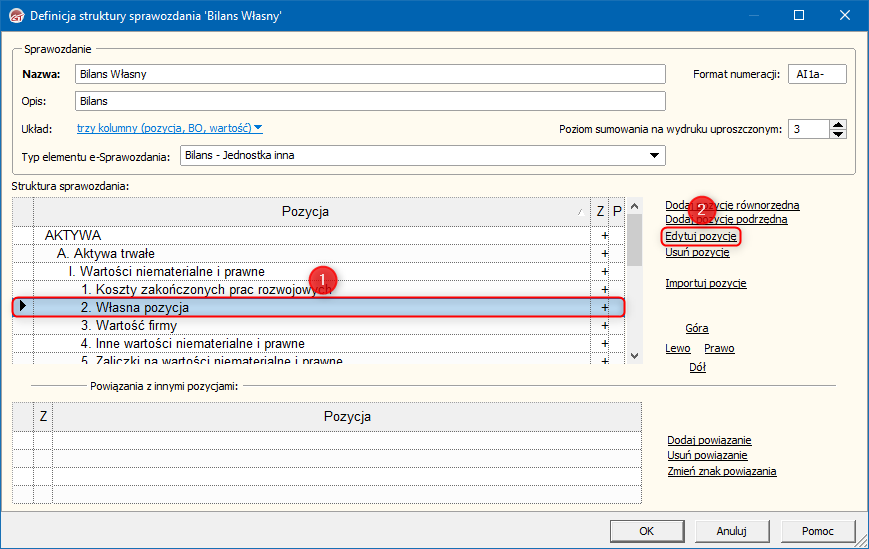Viewport: 869px width, 549px height.
Task: Click the Dodaj powiązanie link
Action: [709, 440]
